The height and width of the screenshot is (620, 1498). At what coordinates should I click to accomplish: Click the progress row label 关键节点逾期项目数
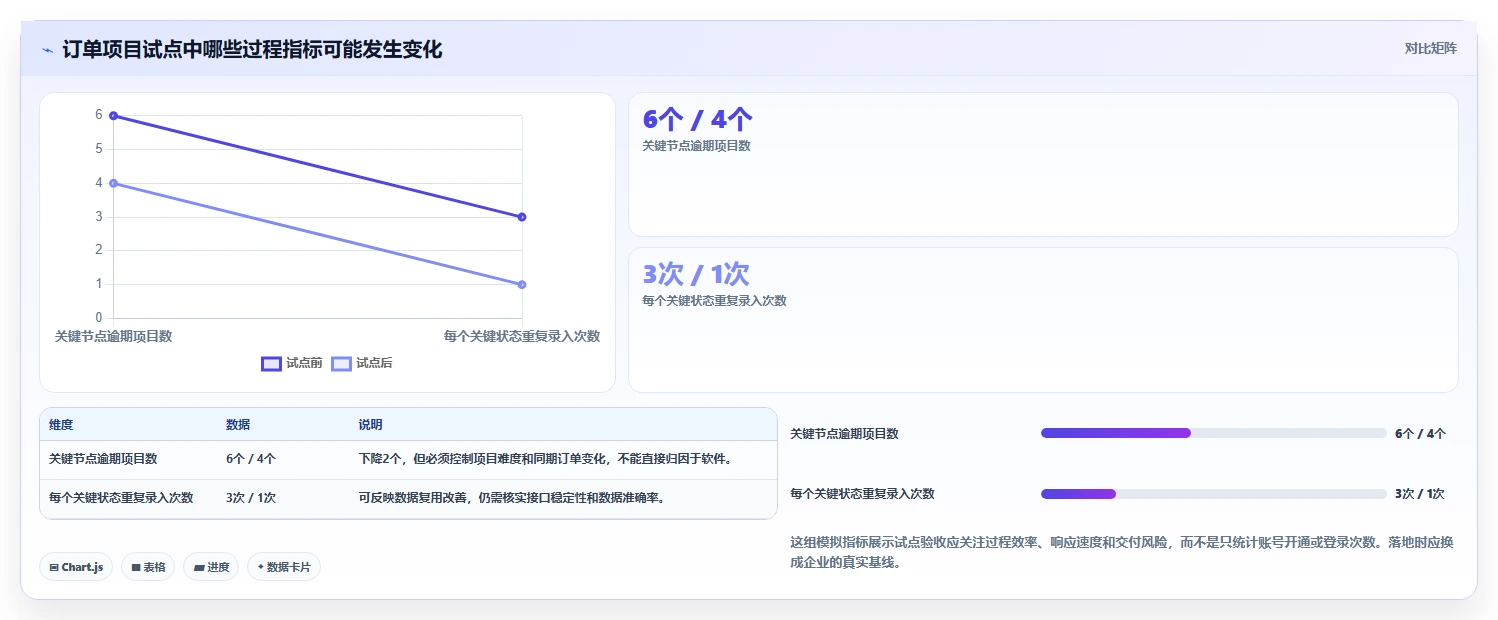[x=844, y=434]
